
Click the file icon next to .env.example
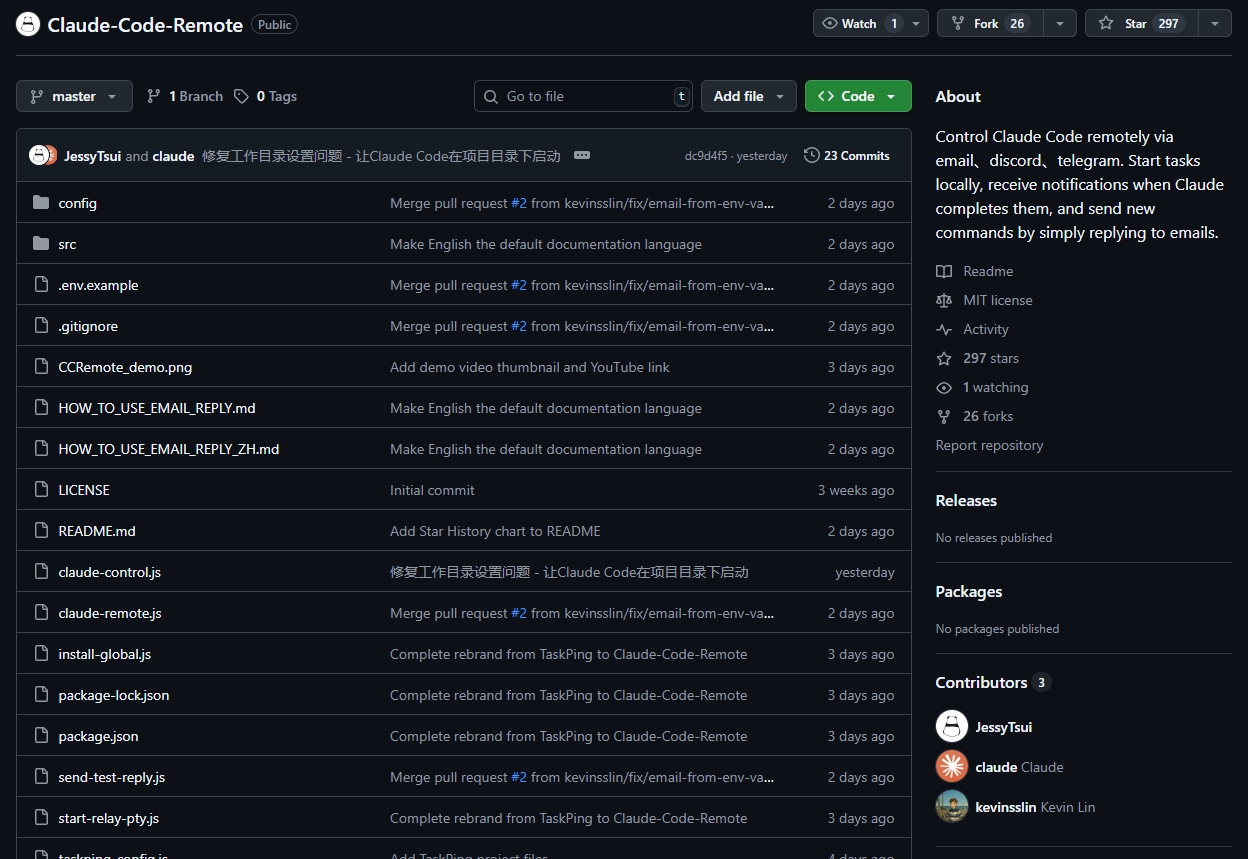[41, 285]
